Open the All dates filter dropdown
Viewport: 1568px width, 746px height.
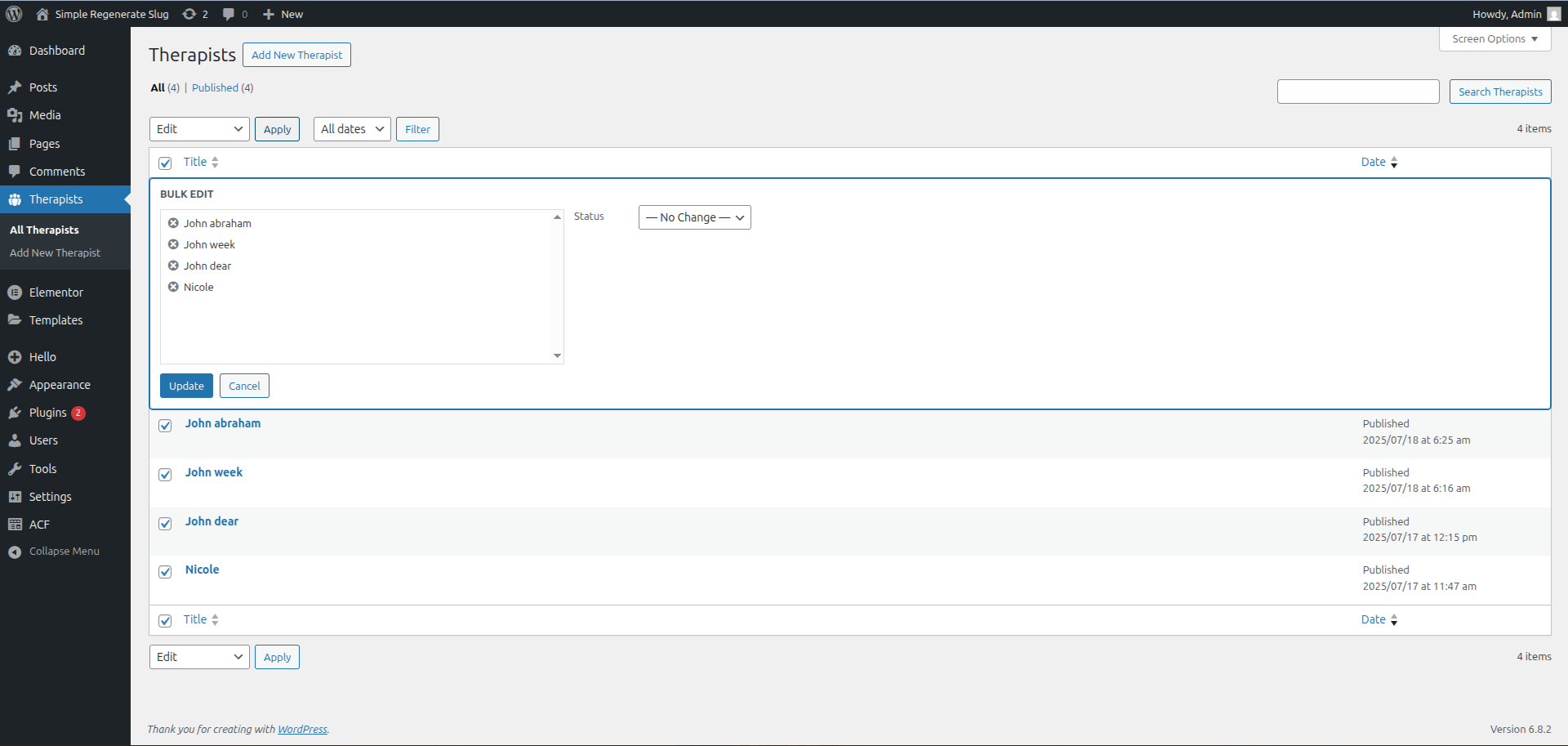pos(352,129)
